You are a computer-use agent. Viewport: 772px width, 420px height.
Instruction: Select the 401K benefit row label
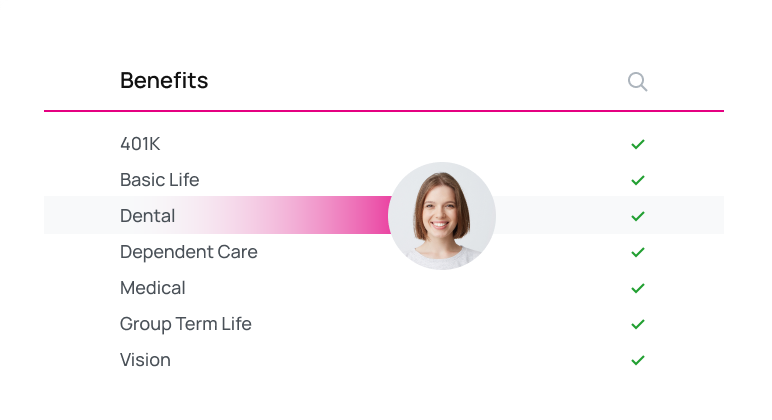(140, 144)
